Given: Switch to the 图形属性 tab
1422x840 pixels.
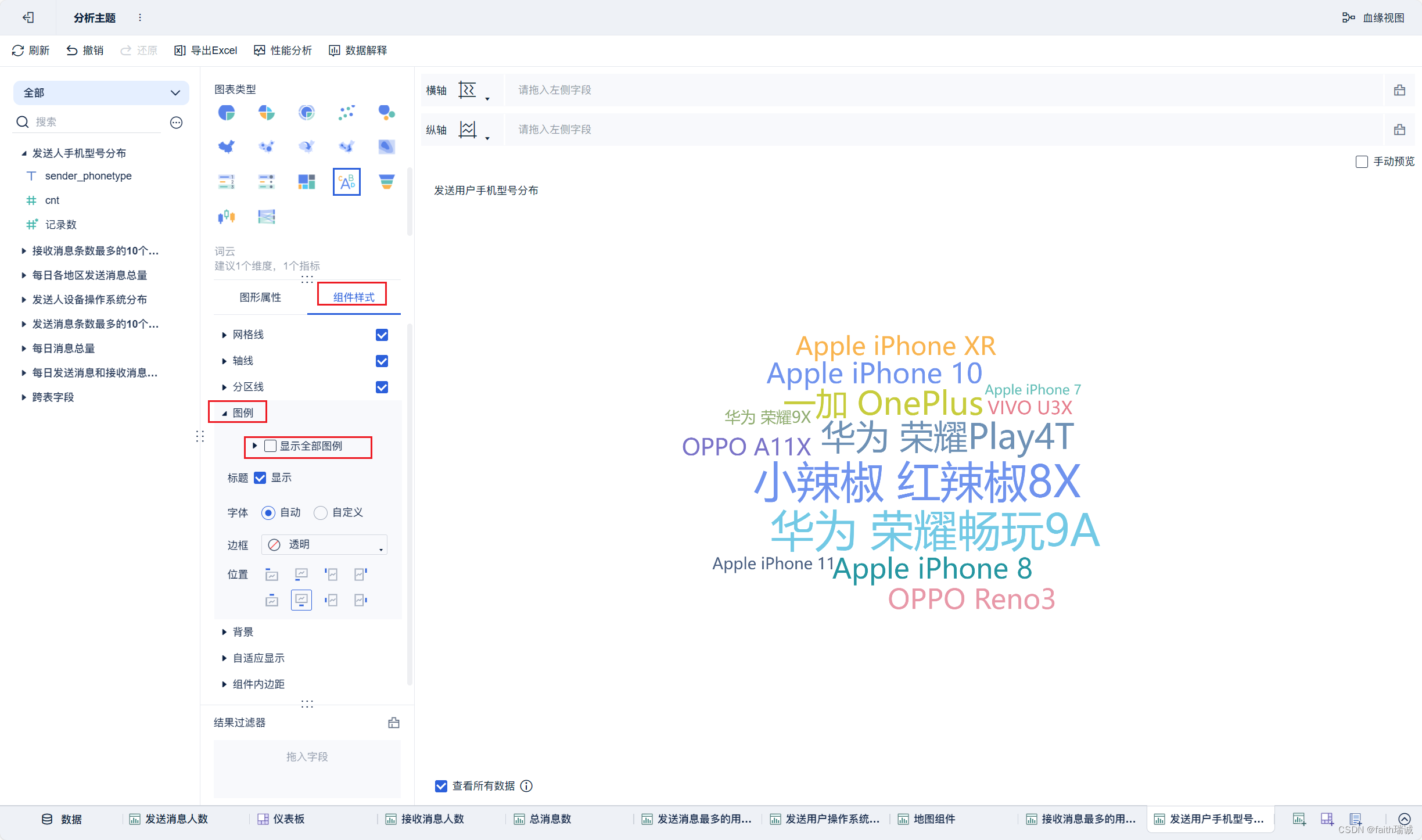Looking at the screenshot, I should pyautogui.click(x=260, y=297).
